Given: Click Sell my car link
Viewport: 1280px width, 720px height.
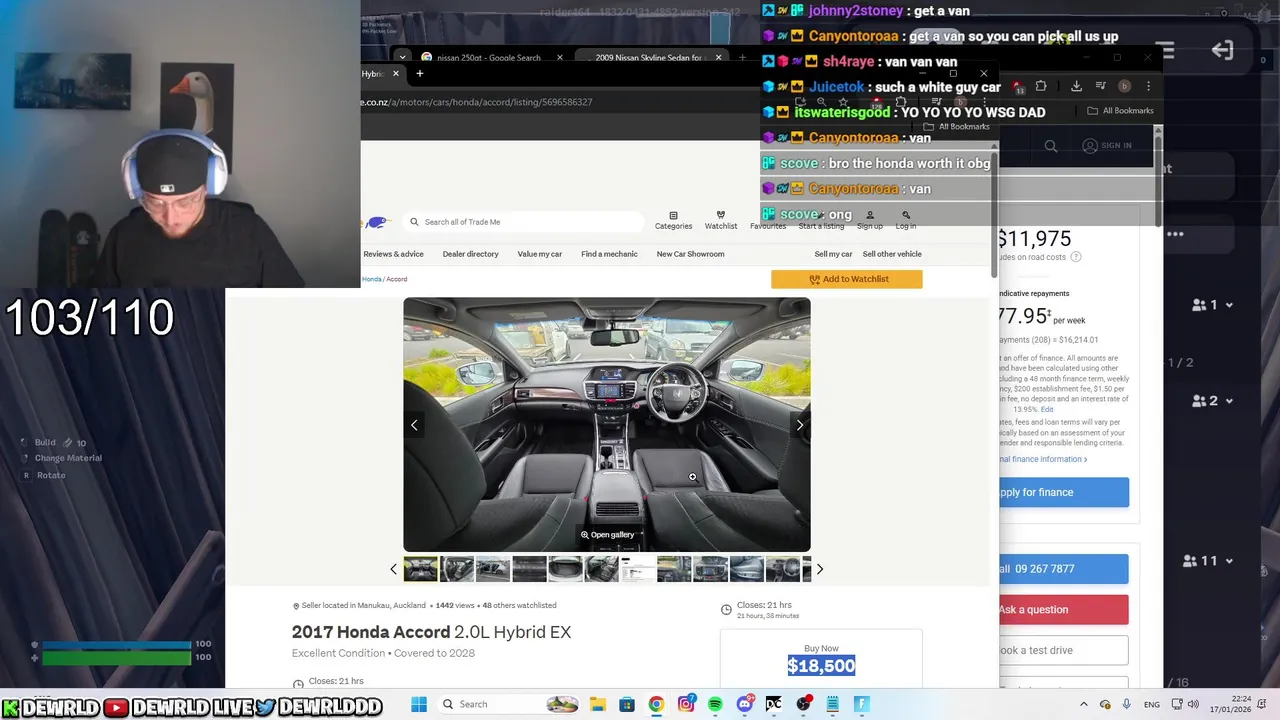Looking at the screenshot, I should click(x=833, y=254).
